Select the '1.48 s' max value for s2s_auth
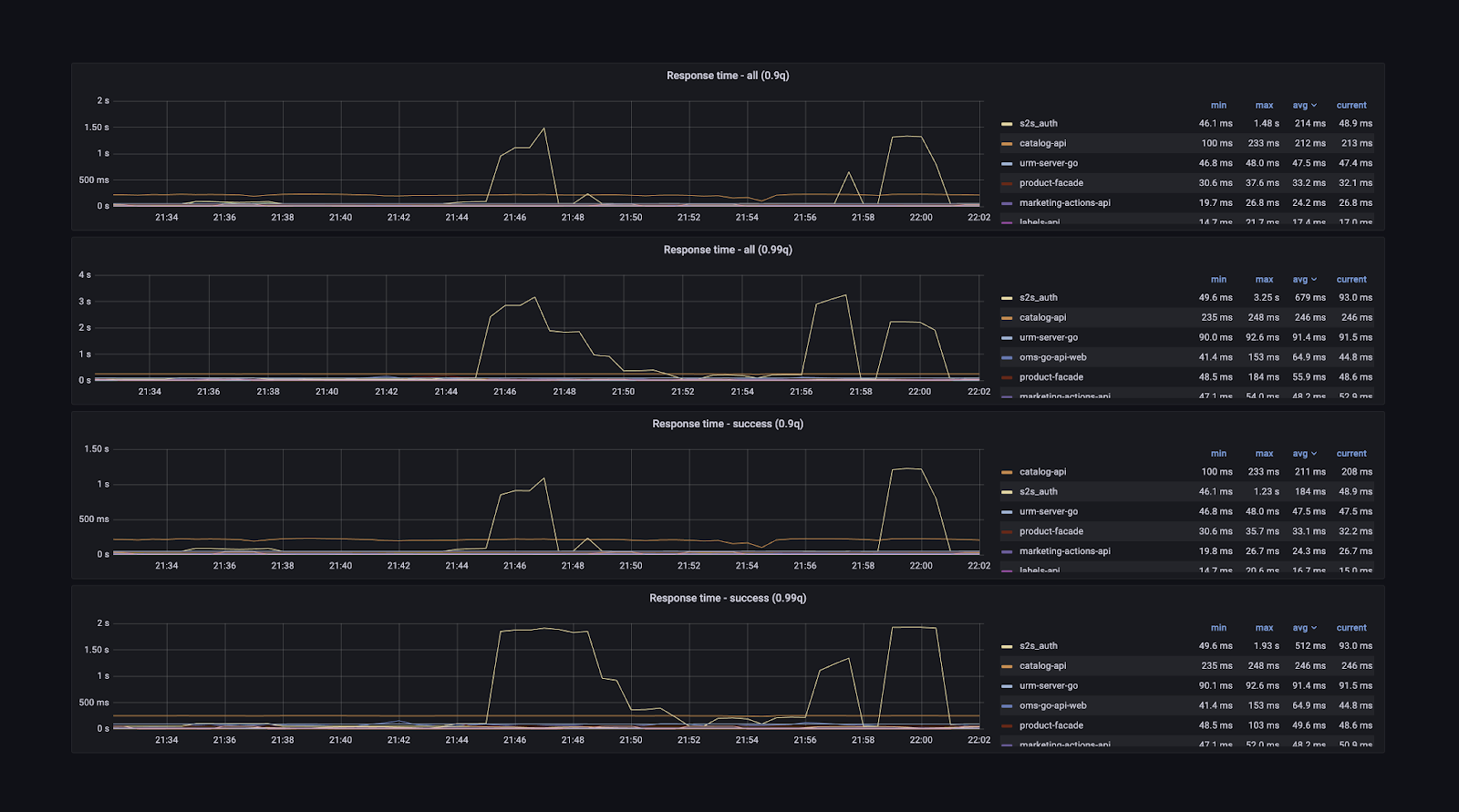The width and height of the screenshot is (1459, 812). tap(1266, 124)
